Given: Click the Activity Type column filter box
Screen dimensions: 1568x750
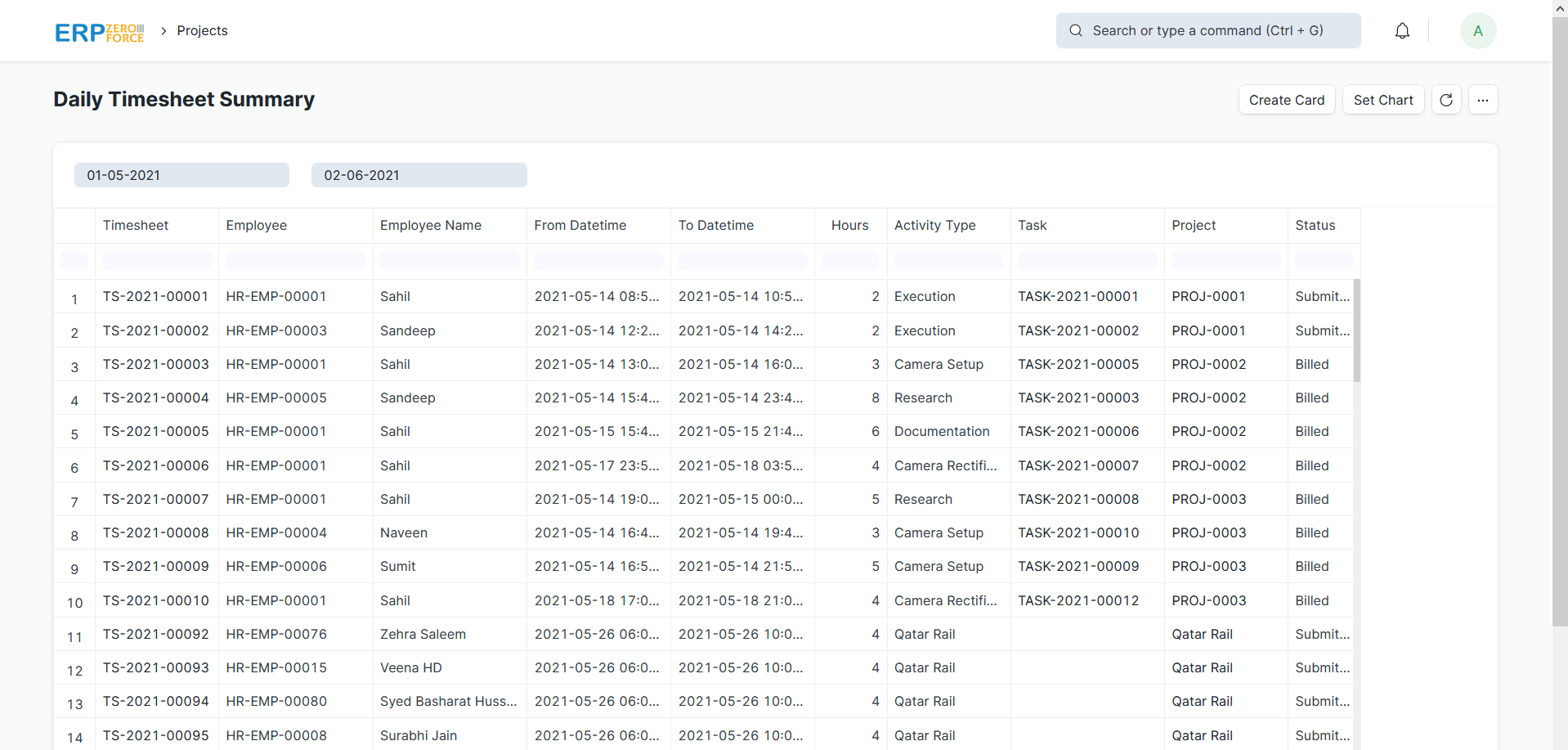Looking at the screenshot, I should tap(948, 261).
